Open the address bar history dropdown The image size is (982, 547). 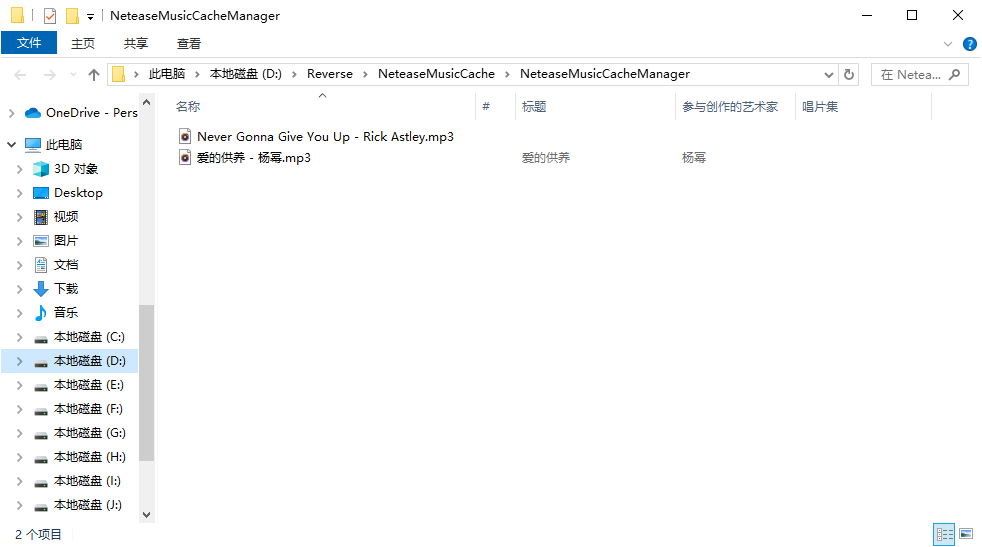click(829, 75)
